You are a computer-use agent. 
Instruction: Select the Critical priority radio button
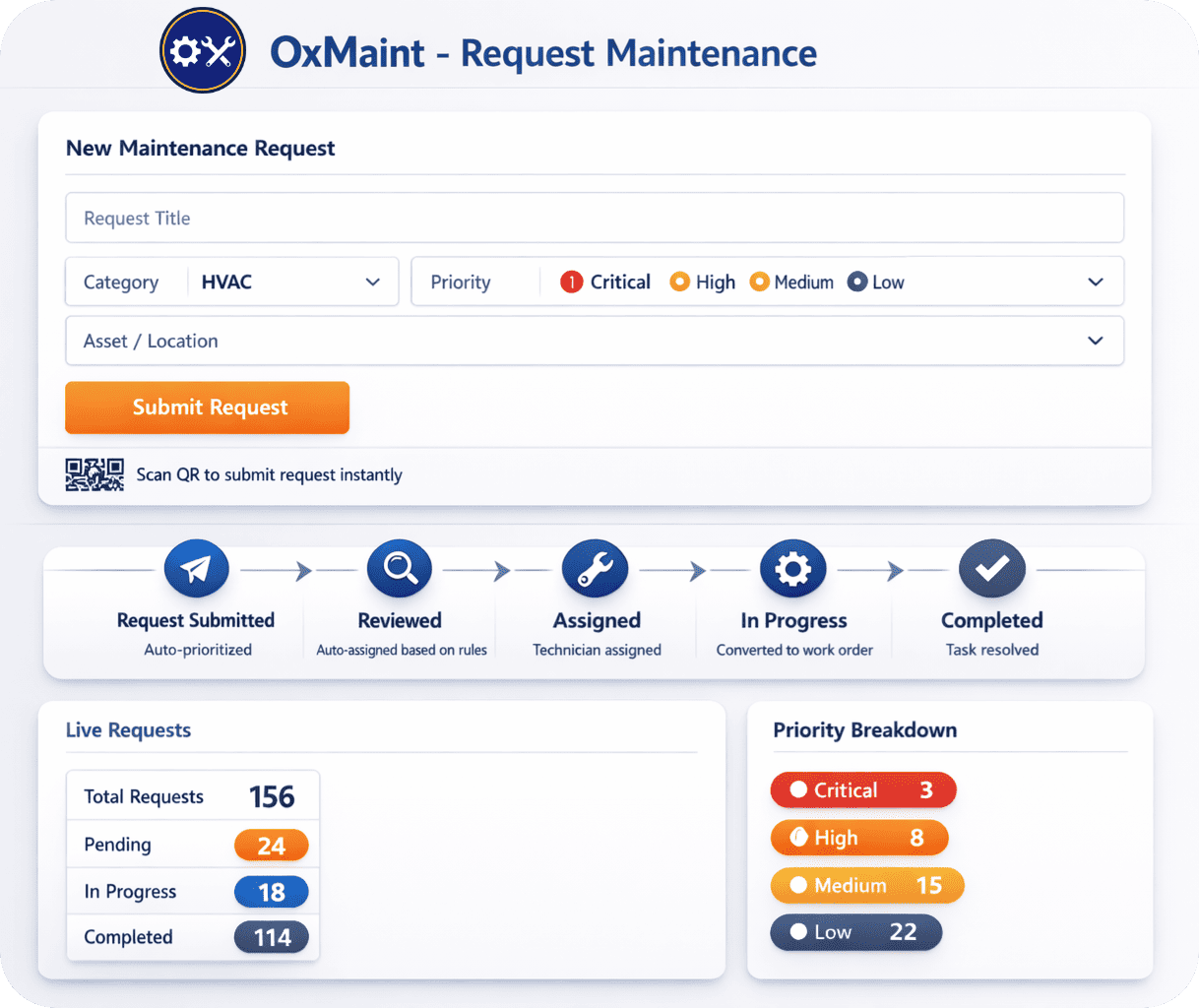point(571,282)
